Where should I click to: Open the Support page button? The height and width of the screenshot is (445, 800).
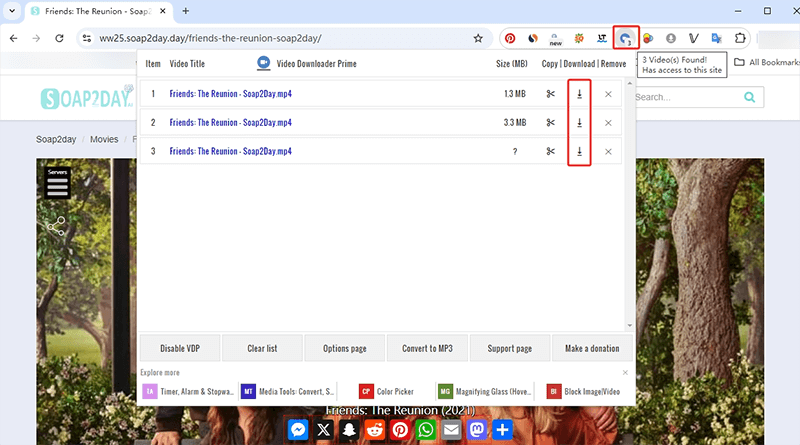[510, 348]
